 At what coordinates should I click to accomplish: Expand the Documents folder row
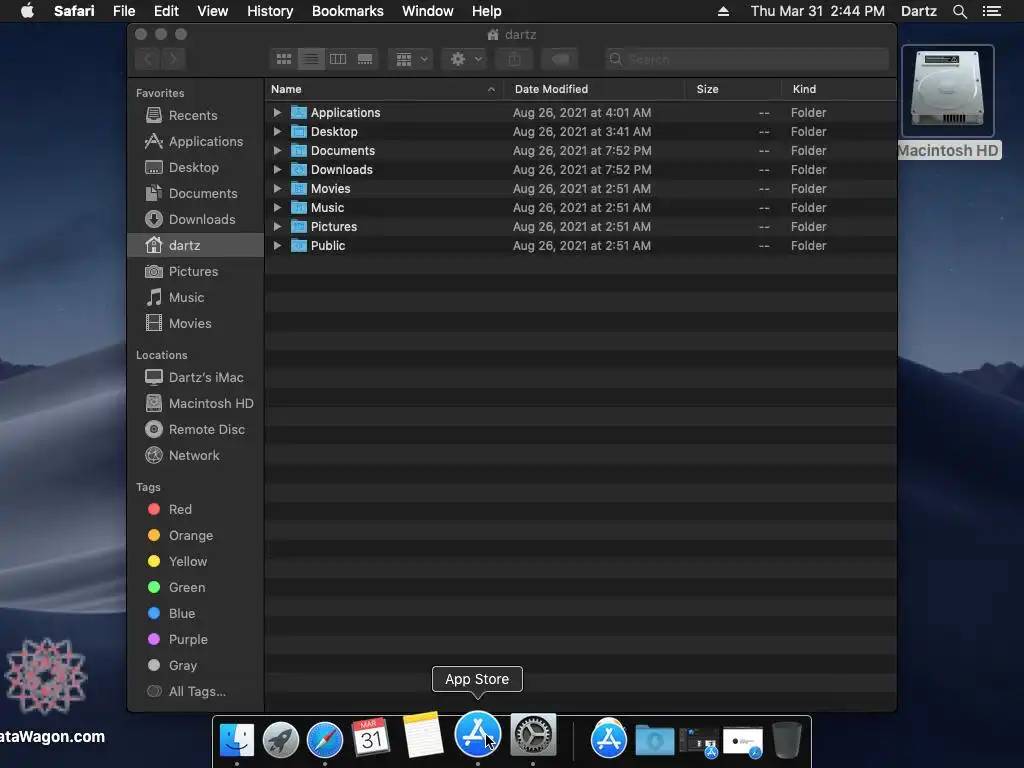pos(277,150)
